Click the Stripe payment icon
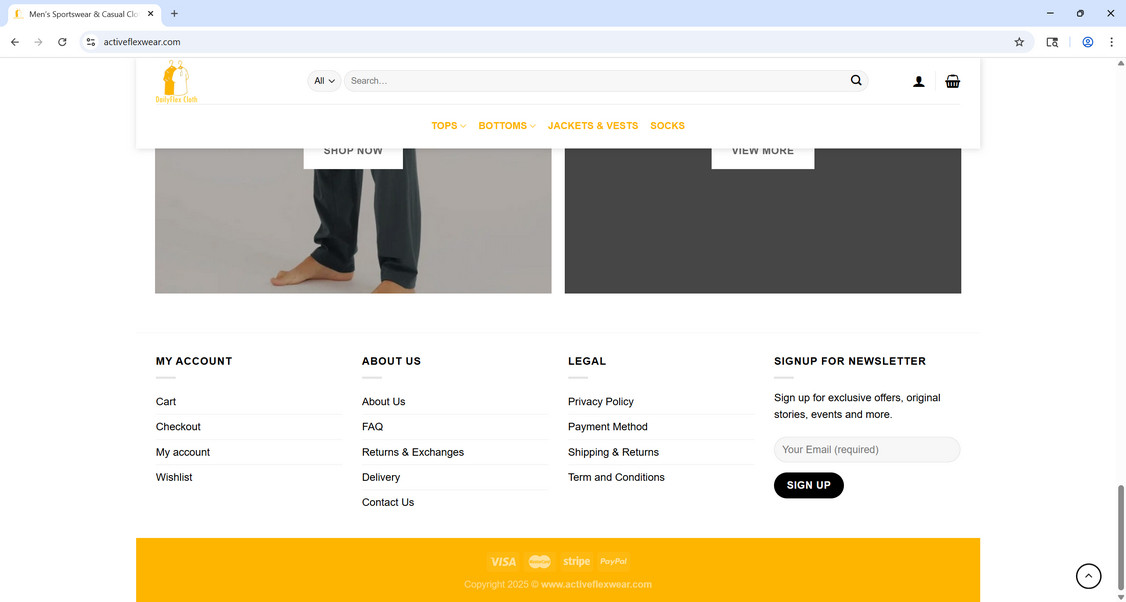 point(576,561)
